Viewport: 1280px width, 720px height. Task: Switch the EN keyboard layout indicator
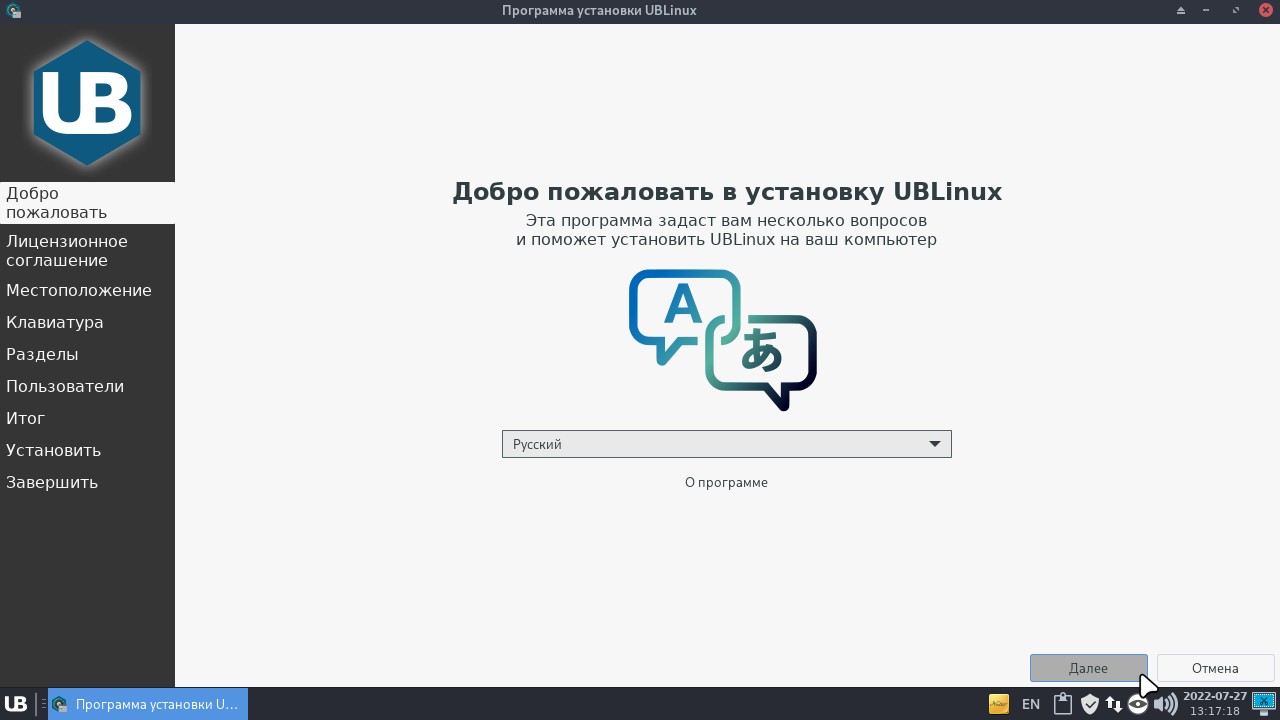pyautogui.click(x=1031, y=704)
